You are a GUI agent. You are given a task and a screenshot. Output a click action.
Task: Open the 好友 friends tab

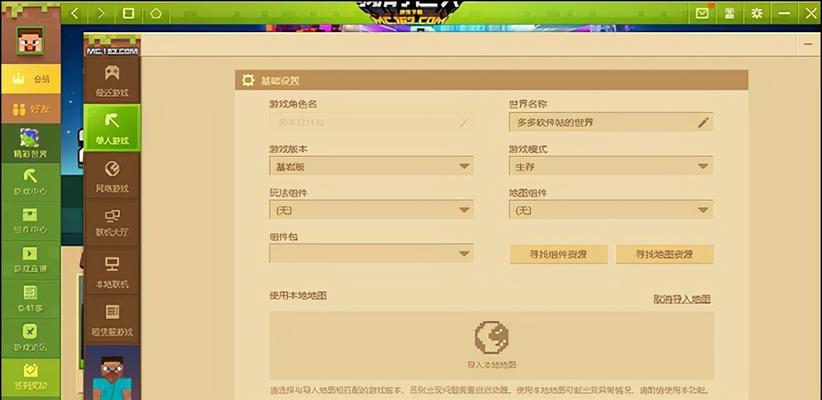point(30,109)
